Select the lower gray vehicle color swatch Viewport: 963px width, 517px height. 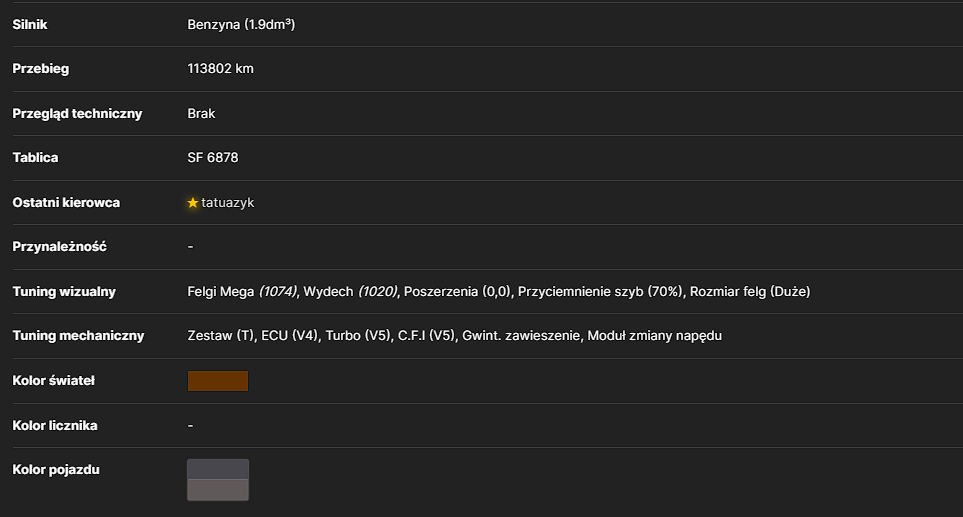(x=218, y=490)
